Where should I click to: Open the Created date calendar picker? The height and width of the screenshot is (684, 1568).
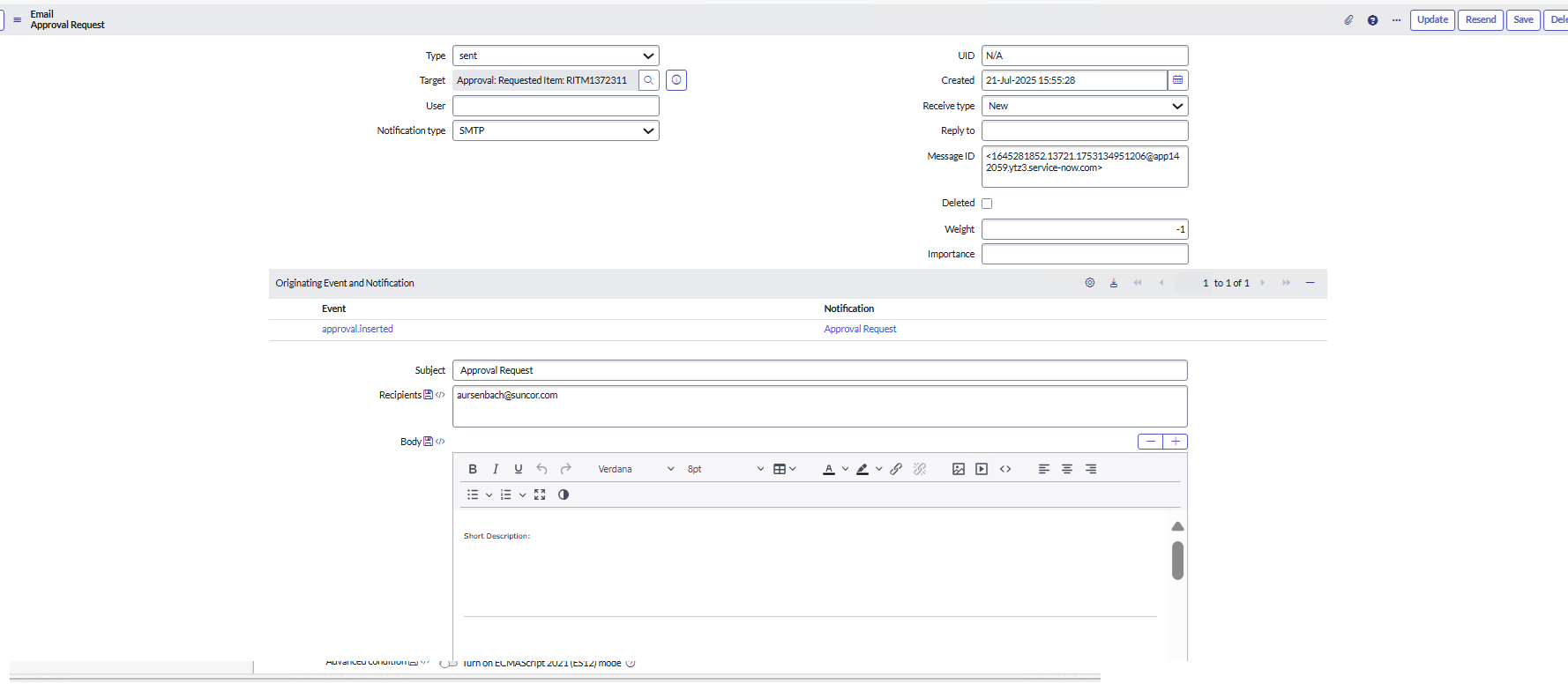point(1177,80)
